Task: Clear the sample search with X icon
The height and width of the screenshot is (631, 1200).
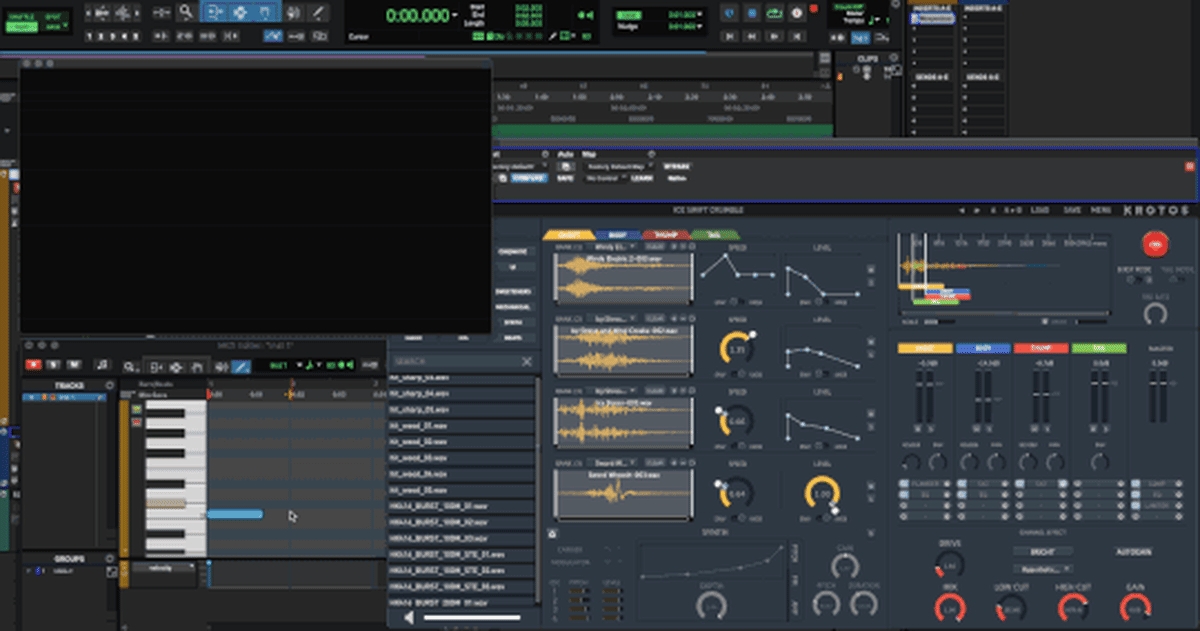Action: click(527, 361)
